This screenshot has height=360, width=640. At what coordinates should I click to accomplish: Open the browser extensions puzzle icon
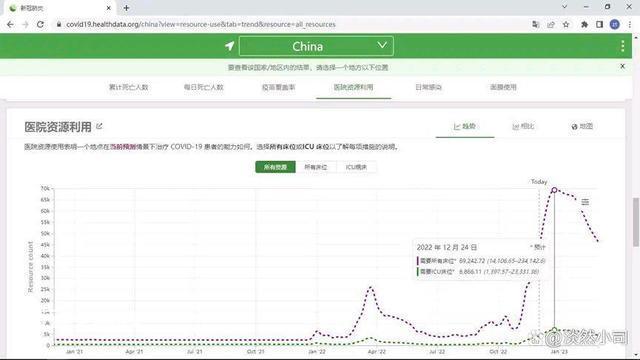(584, 24)
